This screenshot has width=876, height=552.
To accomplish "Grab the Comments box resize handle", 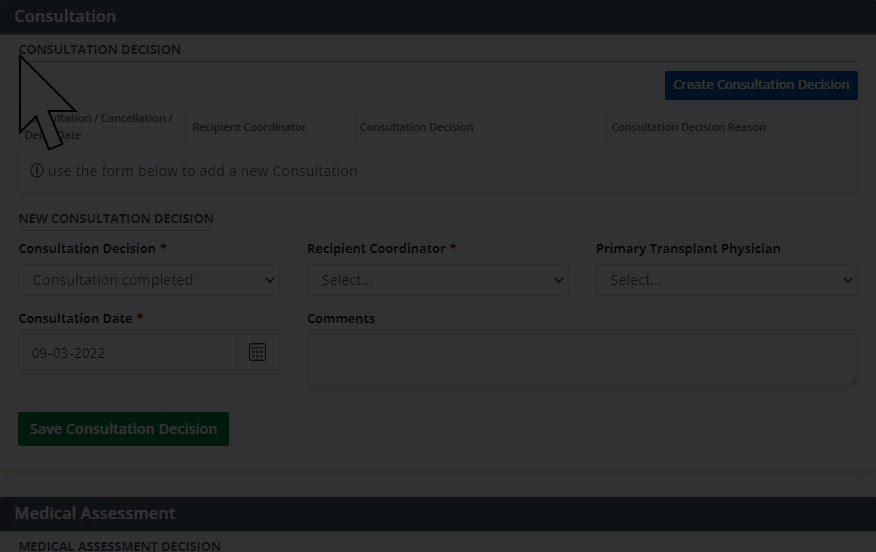I will [x=852, y=381].
